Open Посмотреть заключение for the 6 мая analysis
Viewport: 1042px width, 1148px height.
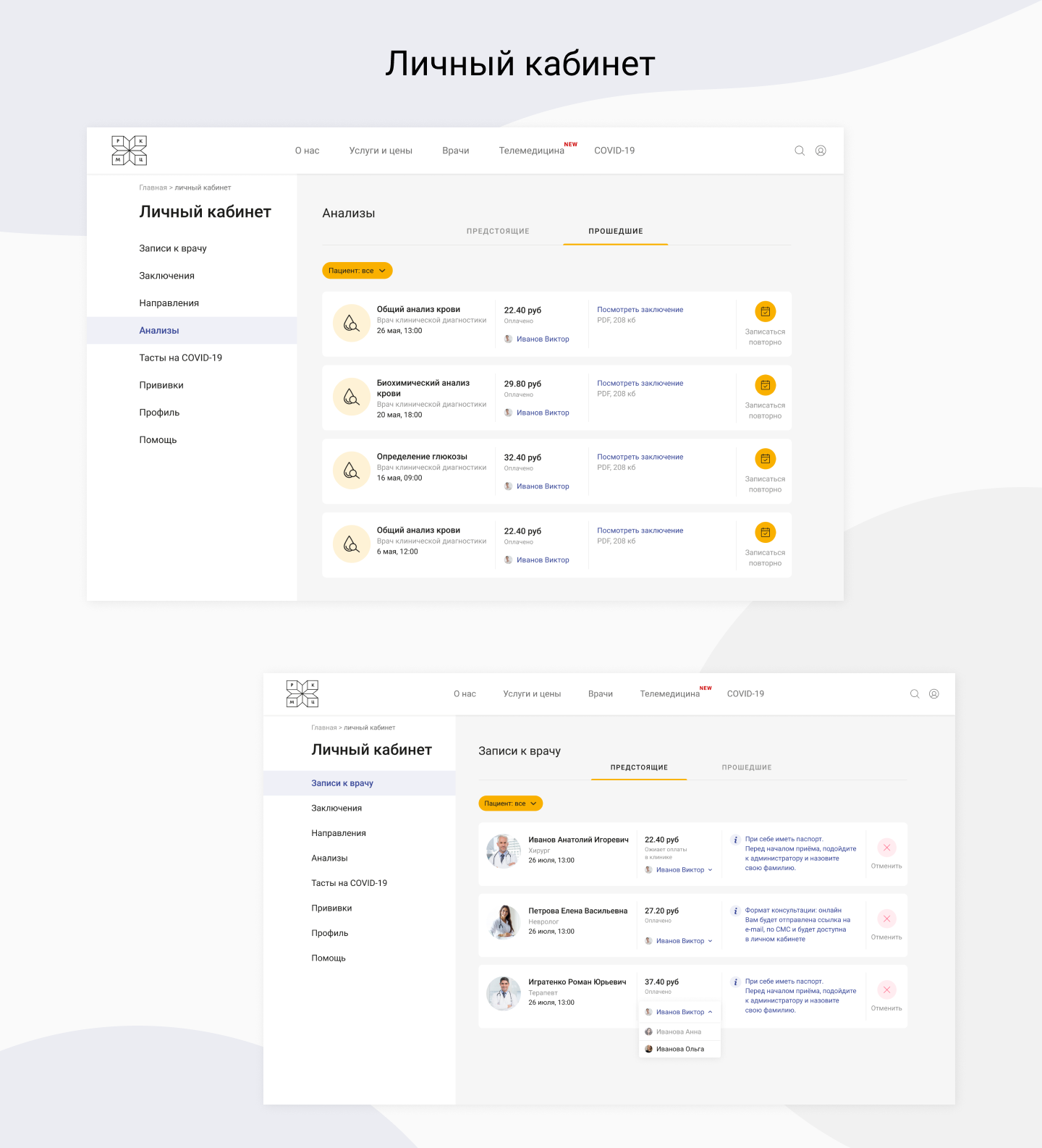tap(640, 531)
